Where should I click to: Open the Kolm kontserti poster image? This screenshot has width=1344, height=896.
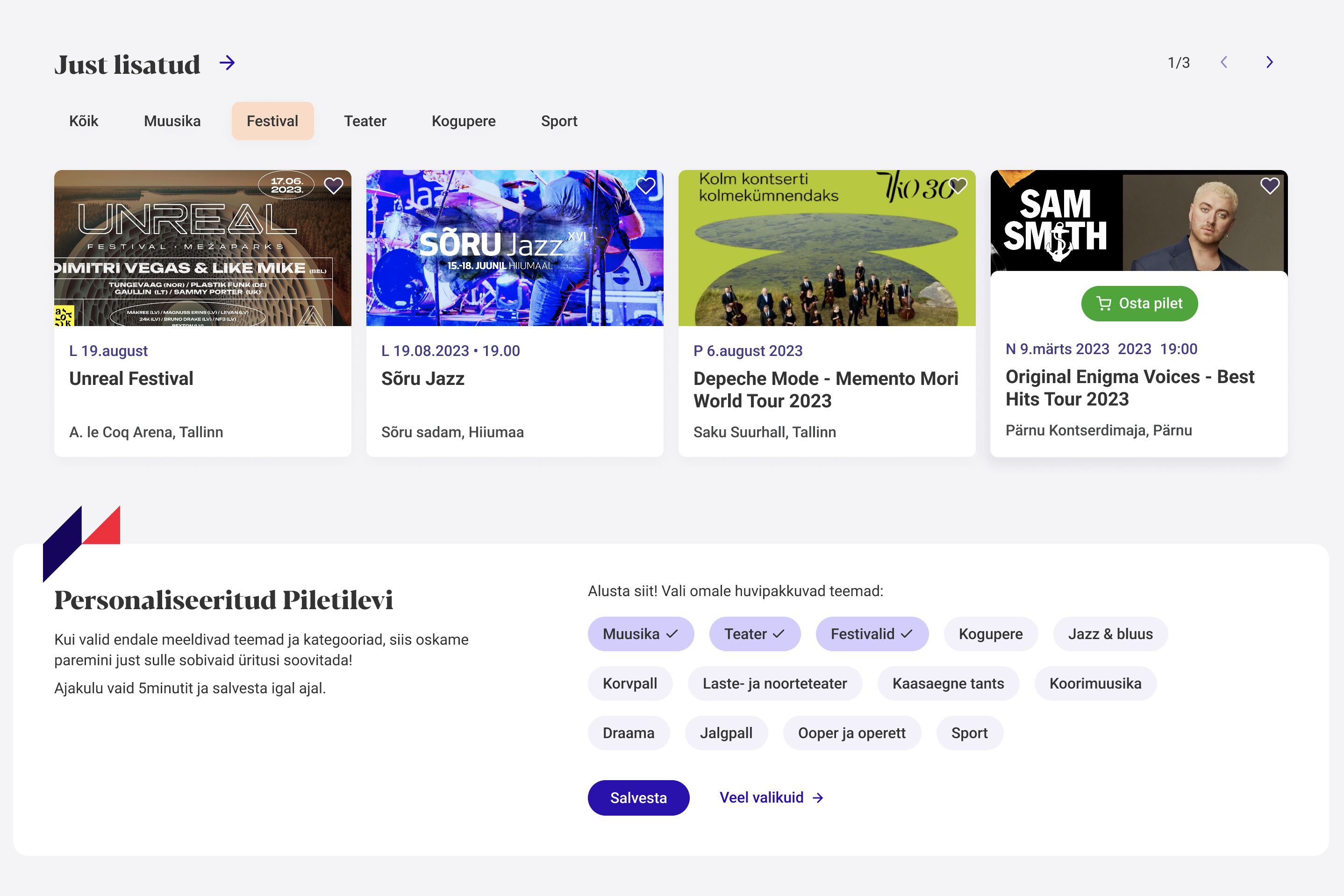tap(827, 248)
